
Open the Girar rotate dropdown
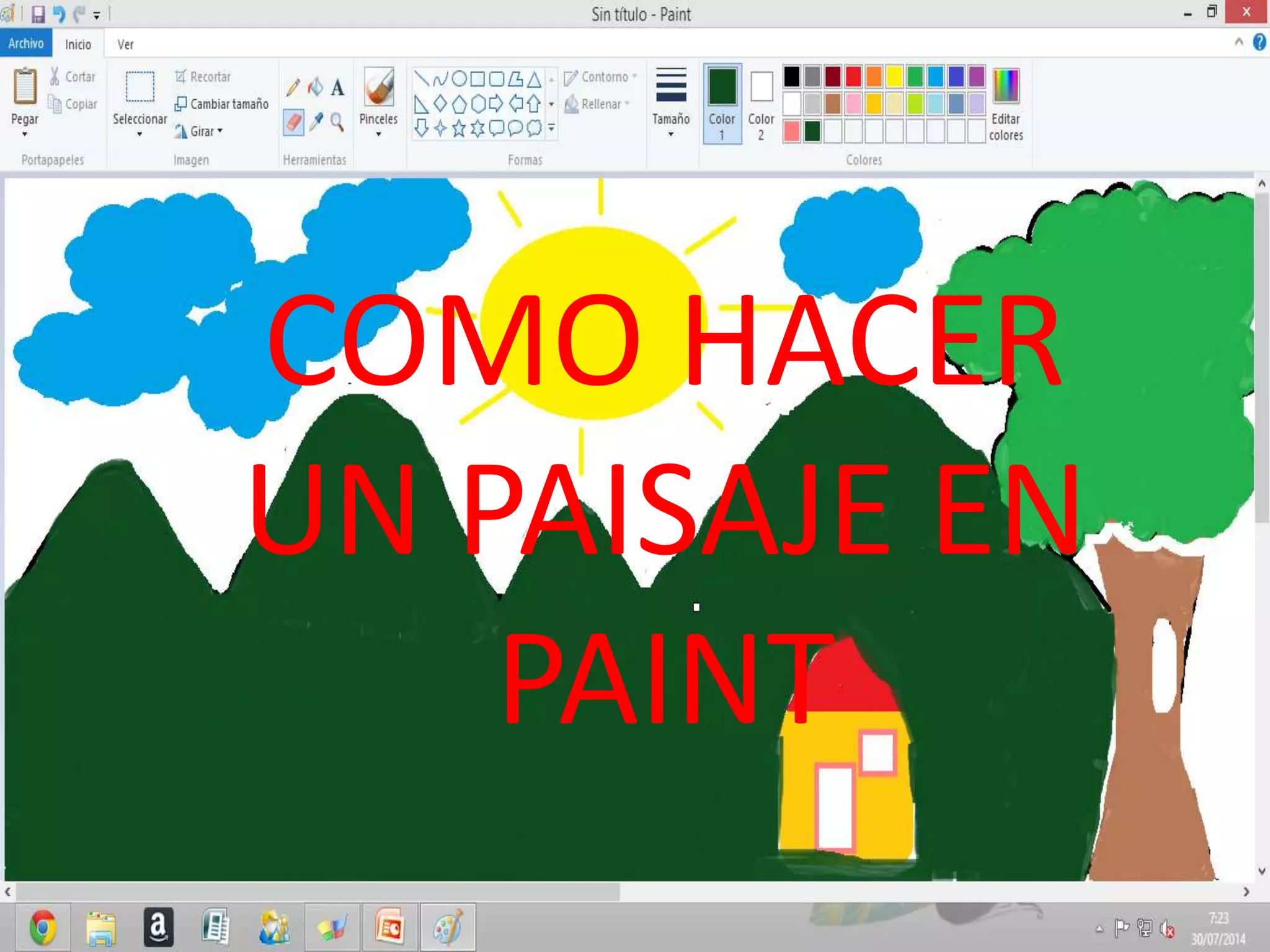point(206,131)
